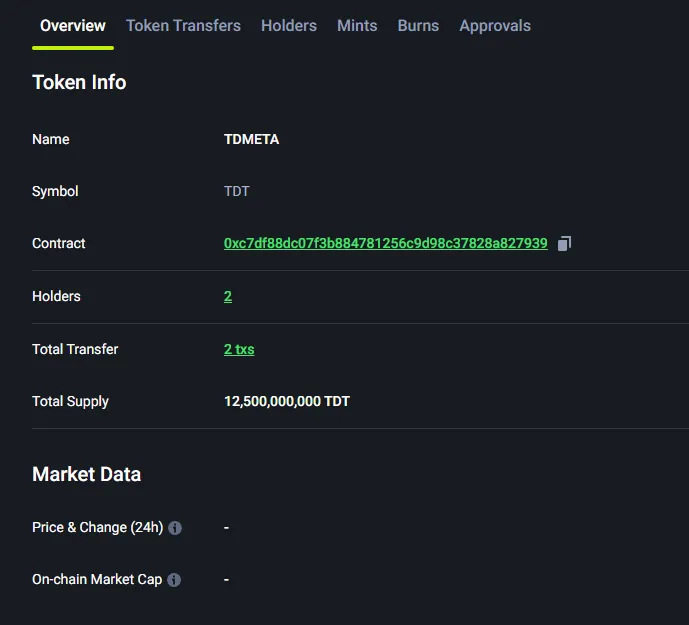Select the Mints tab
Image resolution: width=689 pixels, height=625 pixels.
click(x=357, y=26)
